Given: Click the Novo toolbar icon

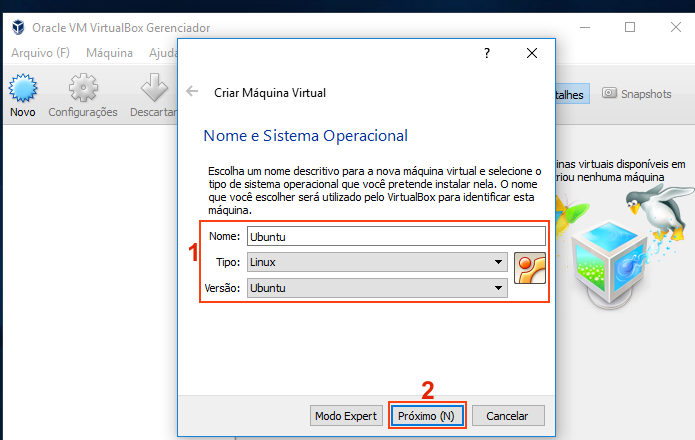Looking at the screenshot, I should 23,89.
